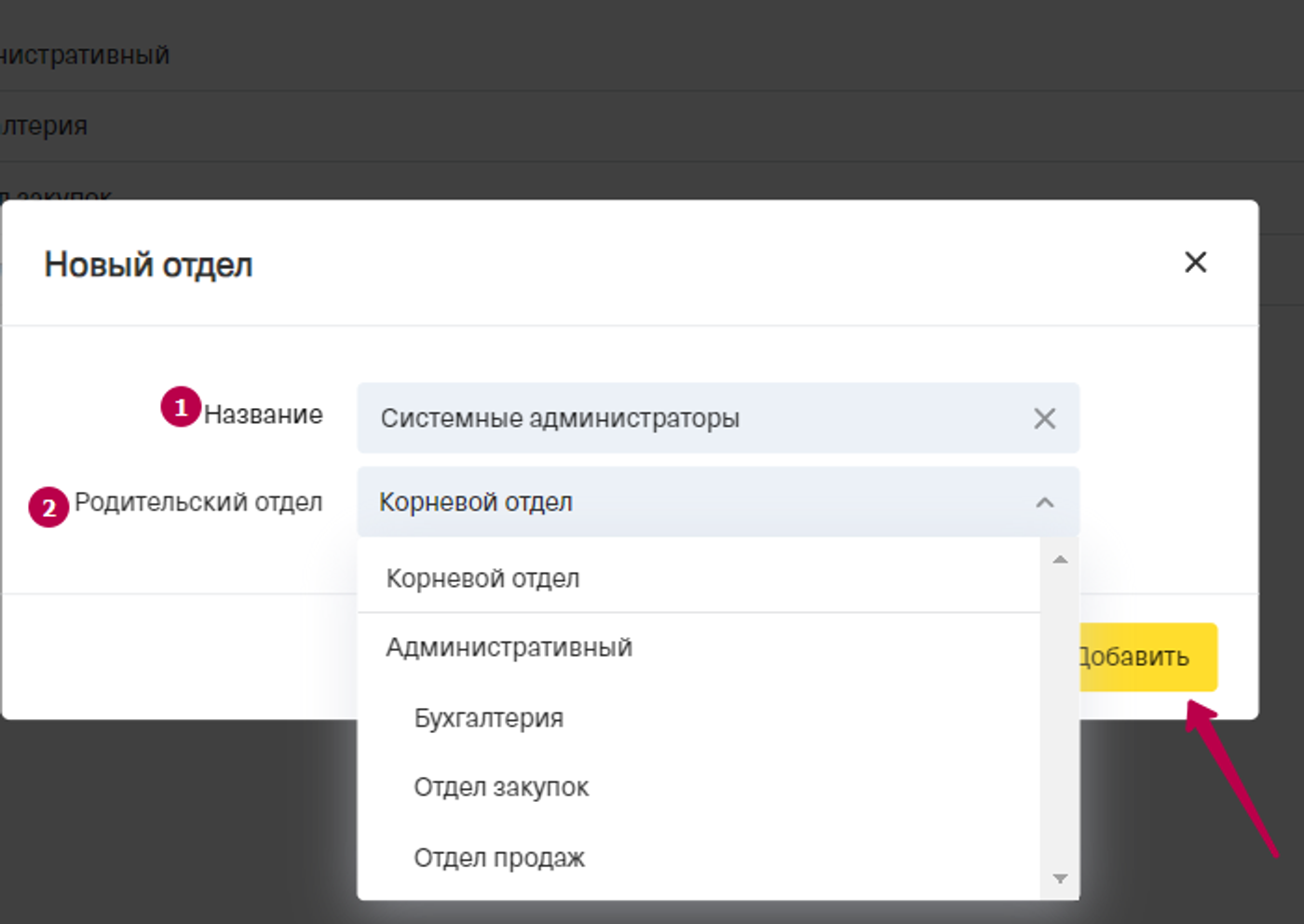Click the dimmed Административный background row
Image resolution: width=1304 pixels, height=924 pixels.
(x=86, y=56)
